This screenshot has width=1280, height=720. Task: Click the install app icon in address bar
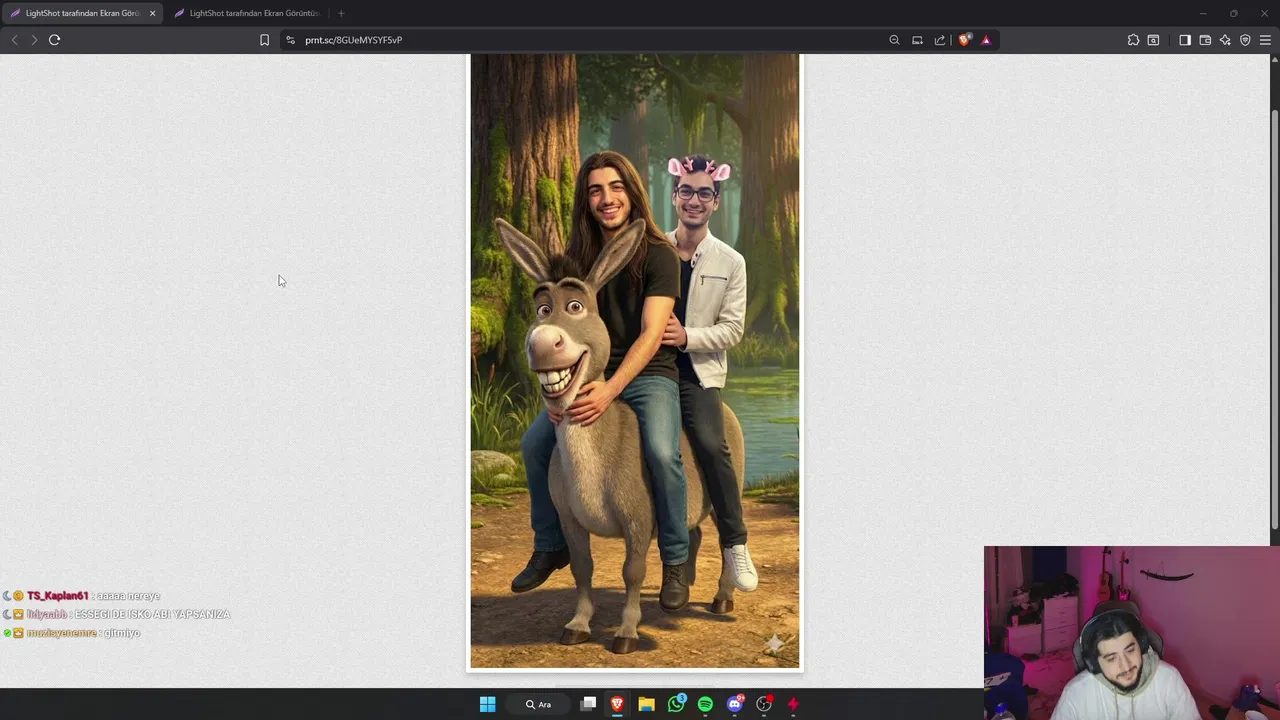pyautogui.click(x=917, y=40)
